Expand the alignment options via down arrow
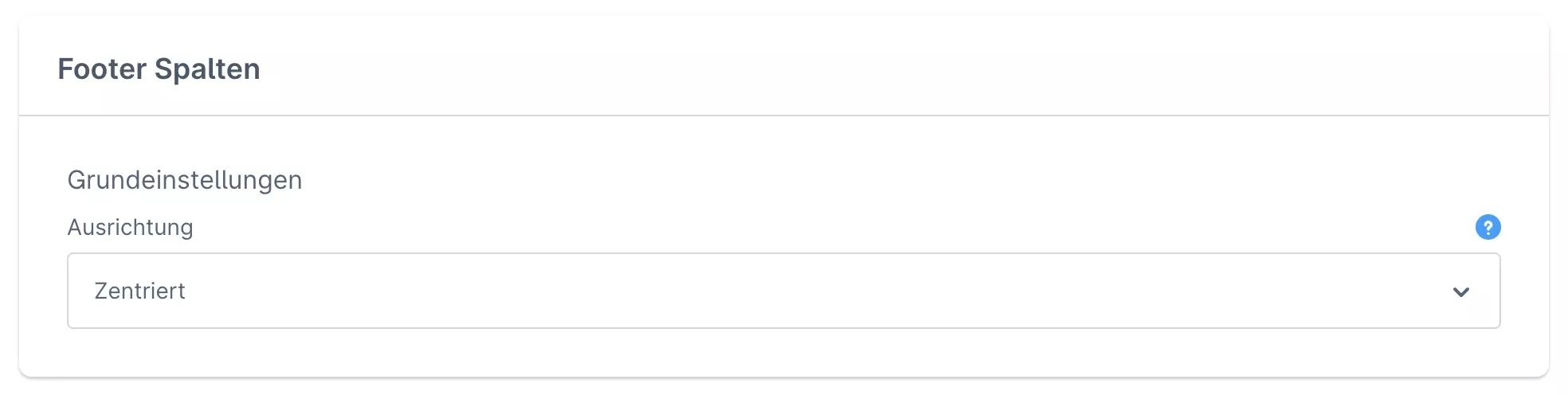The height and width of the screenshot is (395, 1568). 1460,291
